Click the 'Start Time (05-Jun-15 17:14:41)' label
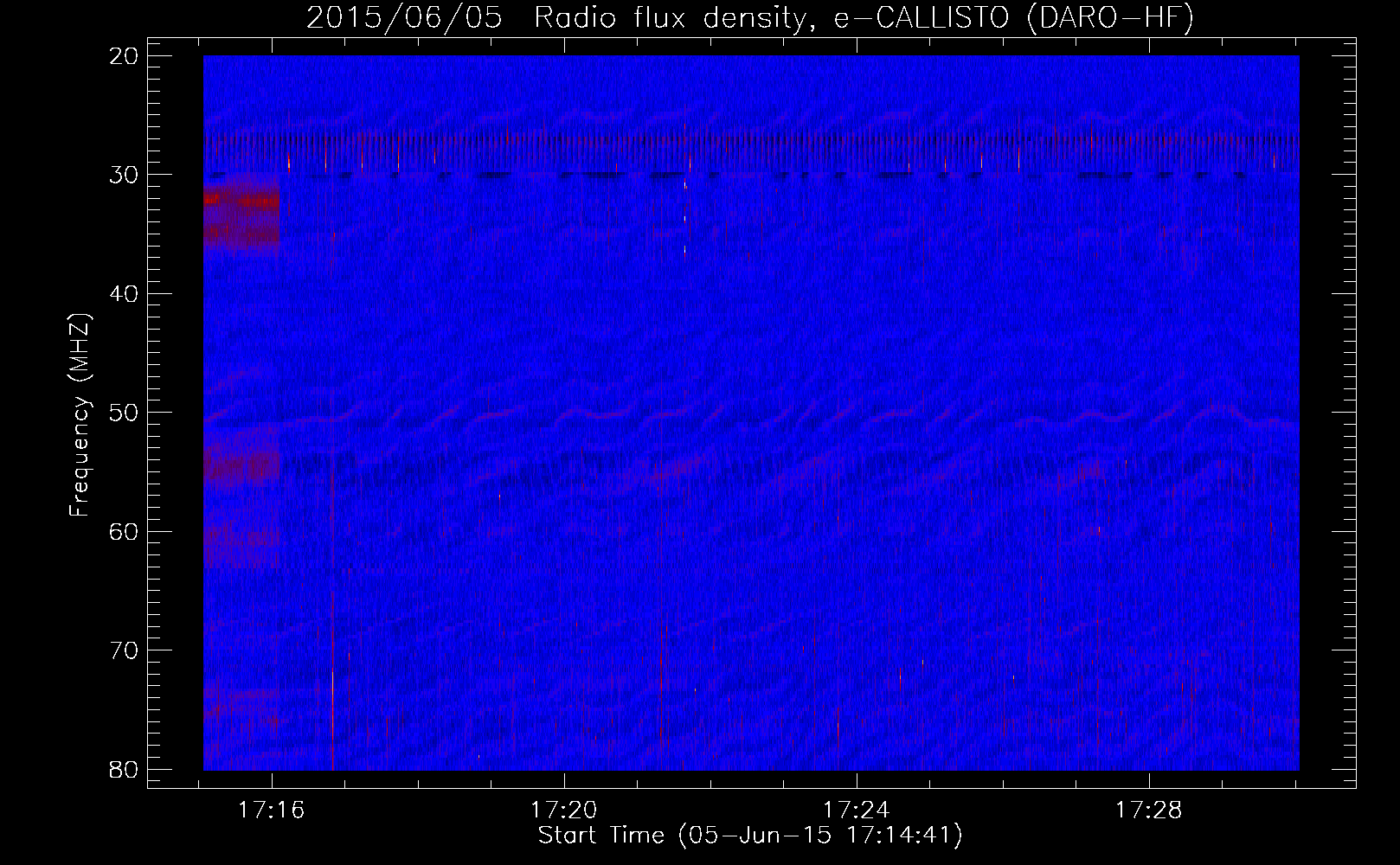The height and width of the screenshot is (865, 1400). point(750,836)
